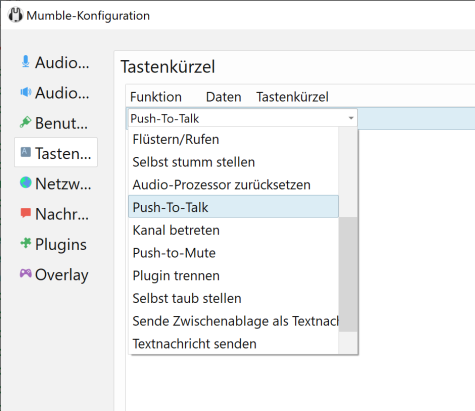Open the Push-To-Talk function combo box arrow
Viewport: 475px width, 411px height.
tap(351, 118)
